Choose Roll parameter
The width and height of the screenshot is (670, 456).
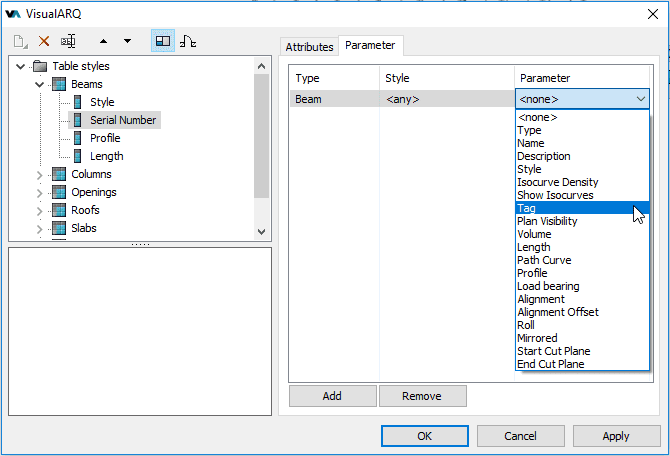(x=582, y=325)
